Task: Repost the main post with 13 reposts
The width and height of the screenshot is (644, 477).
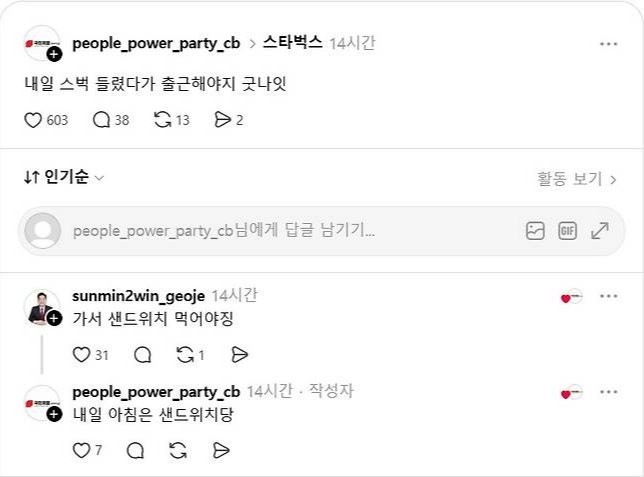Action: 163,120
